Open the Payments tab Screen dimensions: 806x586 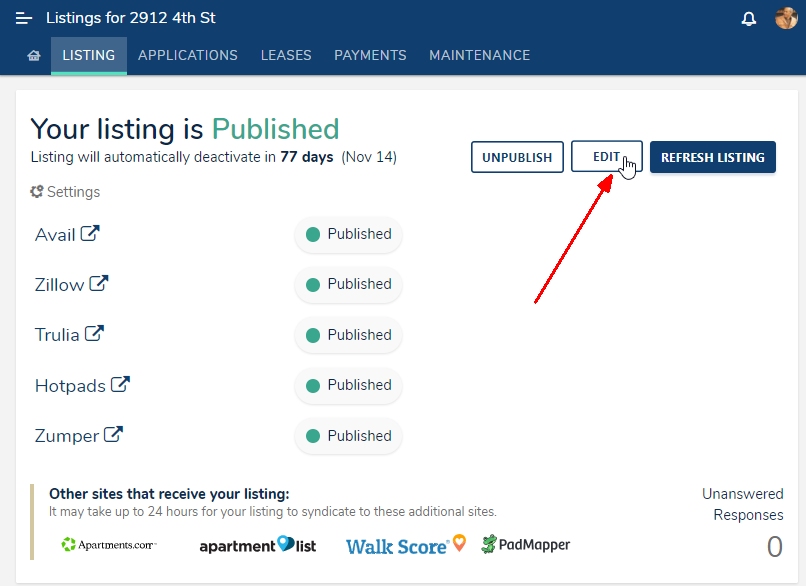click(370, 56)
